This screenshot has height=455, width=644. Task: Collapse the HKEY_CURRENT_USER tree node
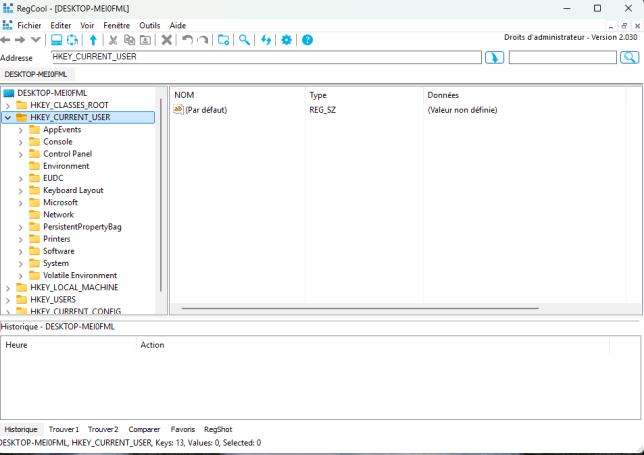[x=8, y=117]
